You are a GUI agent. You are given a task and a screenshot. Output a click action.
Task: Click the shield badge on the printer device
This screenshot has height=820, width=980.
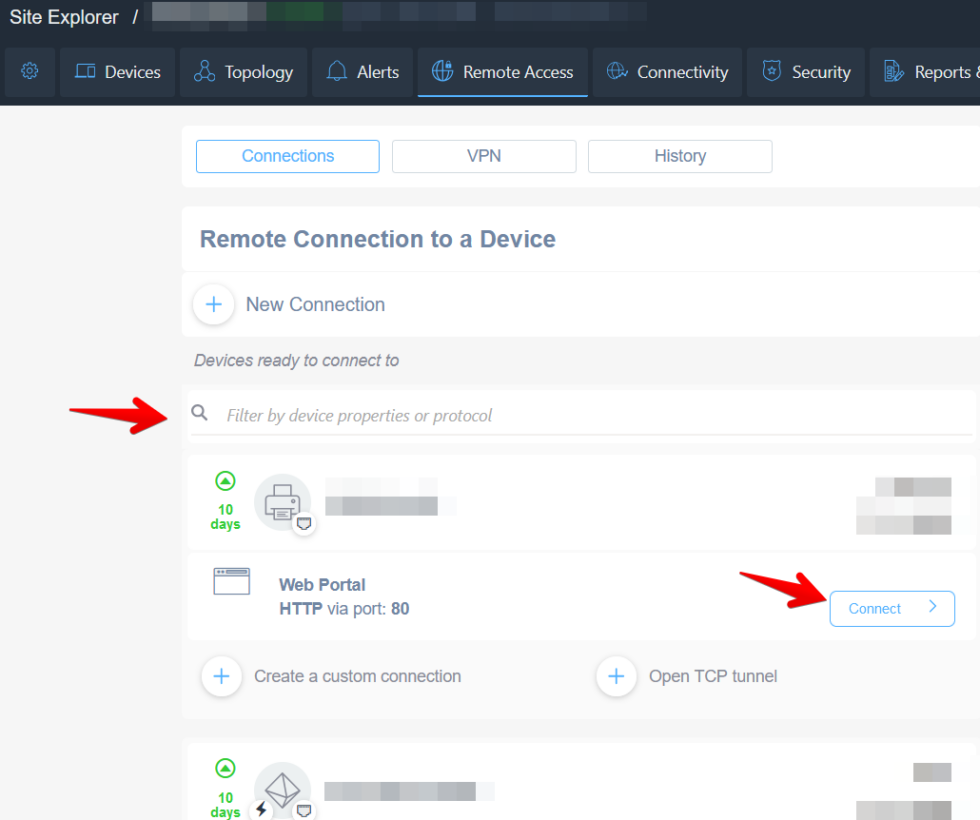click(x=302, y=521)
